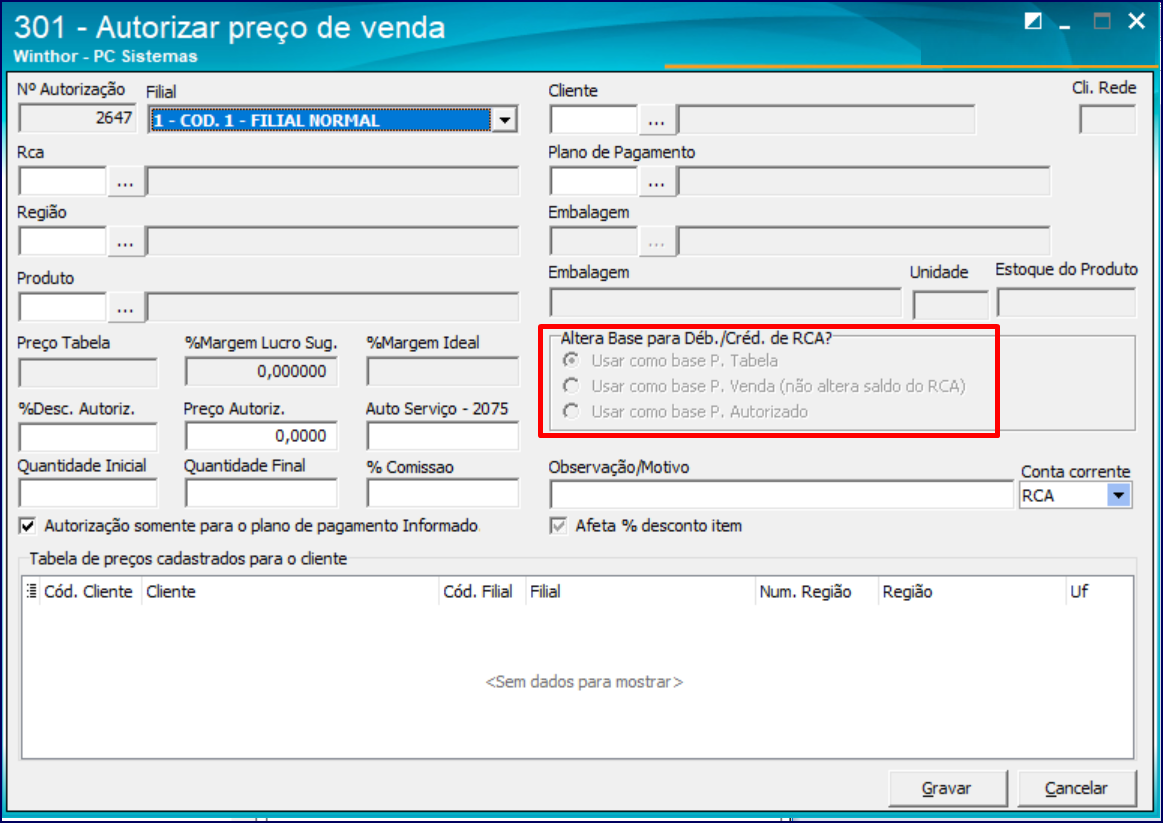
Task: Click the Uf column header
Action: pyautogui.click(x=1099, y=591)
